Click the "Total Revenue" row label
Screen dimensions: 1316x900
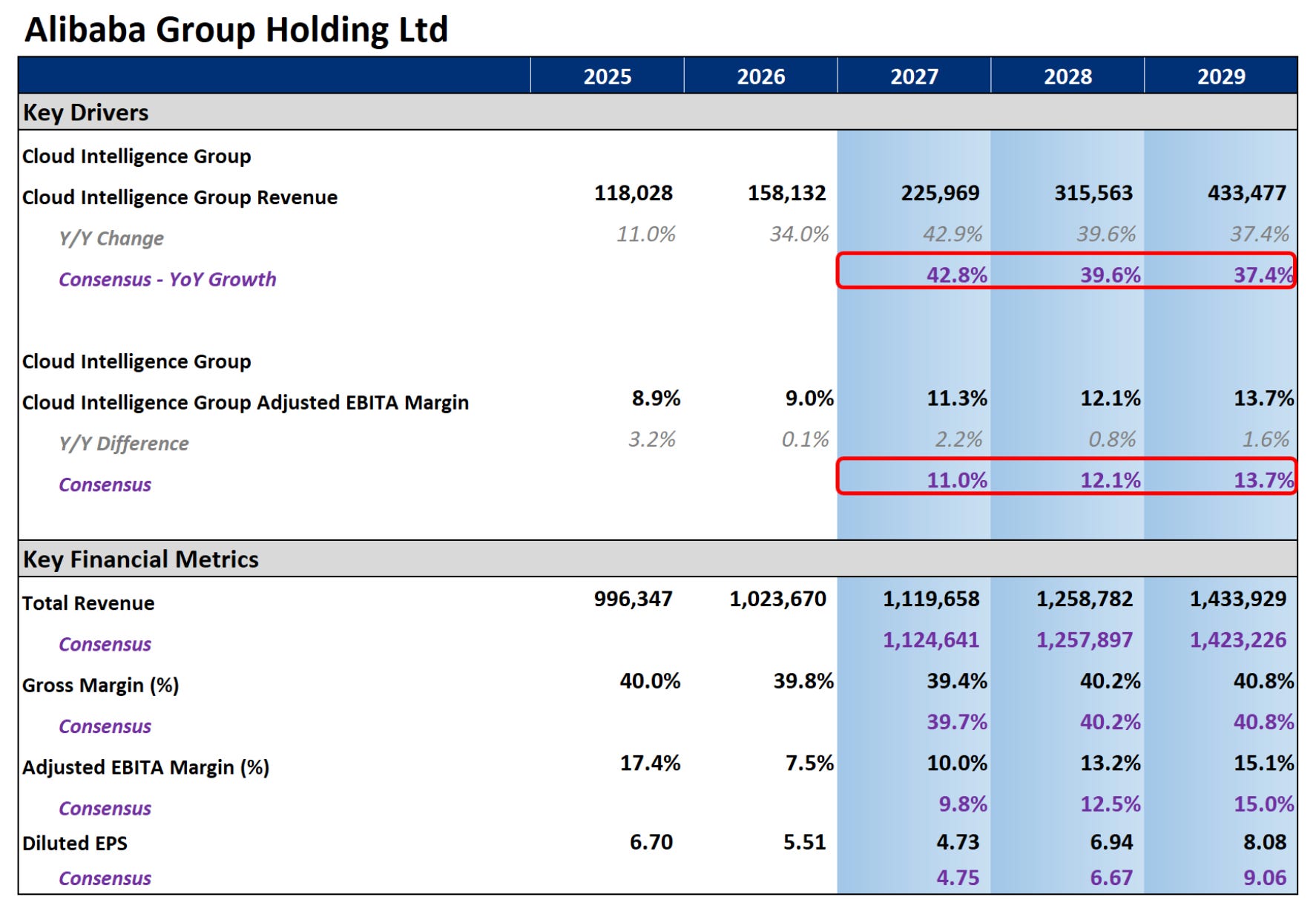88,603
